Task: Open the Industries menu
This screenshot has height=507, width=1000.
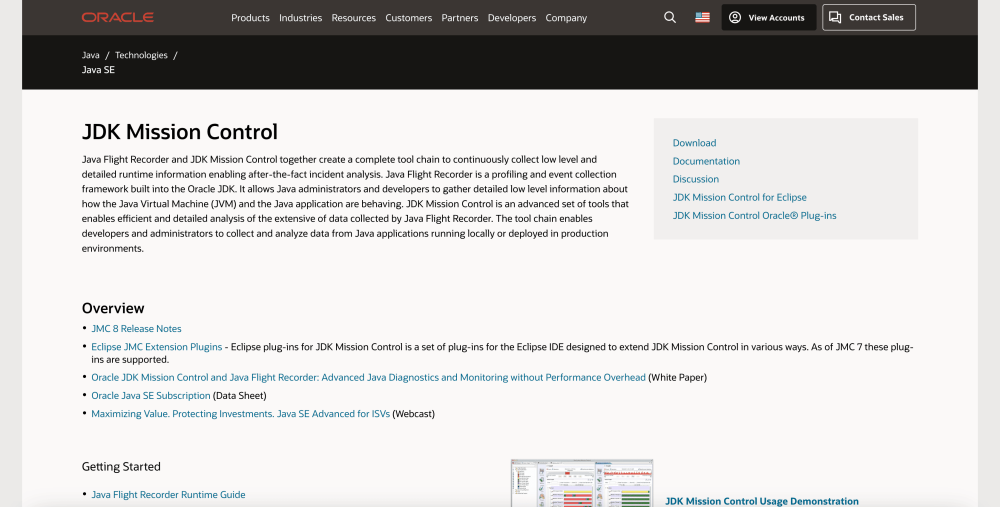Action: [x=300, y=18]
